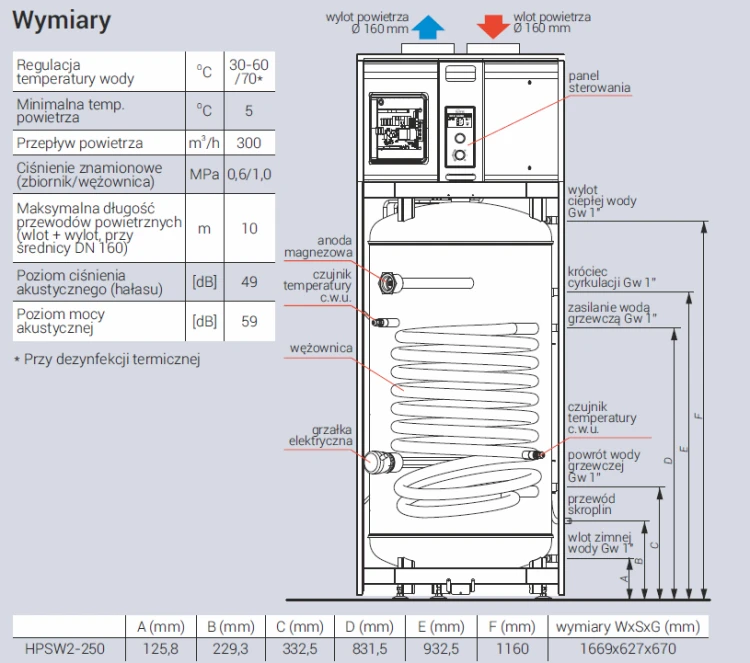Click the lower control panel knob
The image size is (750, 663).
coord(460,155)
